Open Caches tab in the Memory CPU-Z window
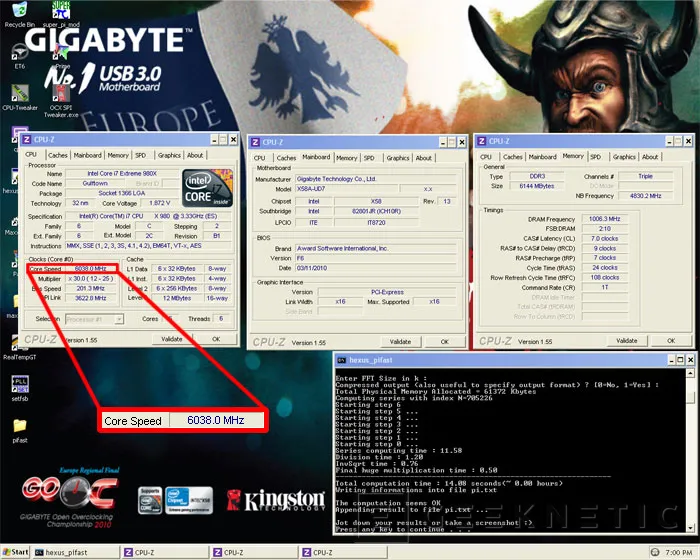Screen dimensions: 700x560 [512, 157]
